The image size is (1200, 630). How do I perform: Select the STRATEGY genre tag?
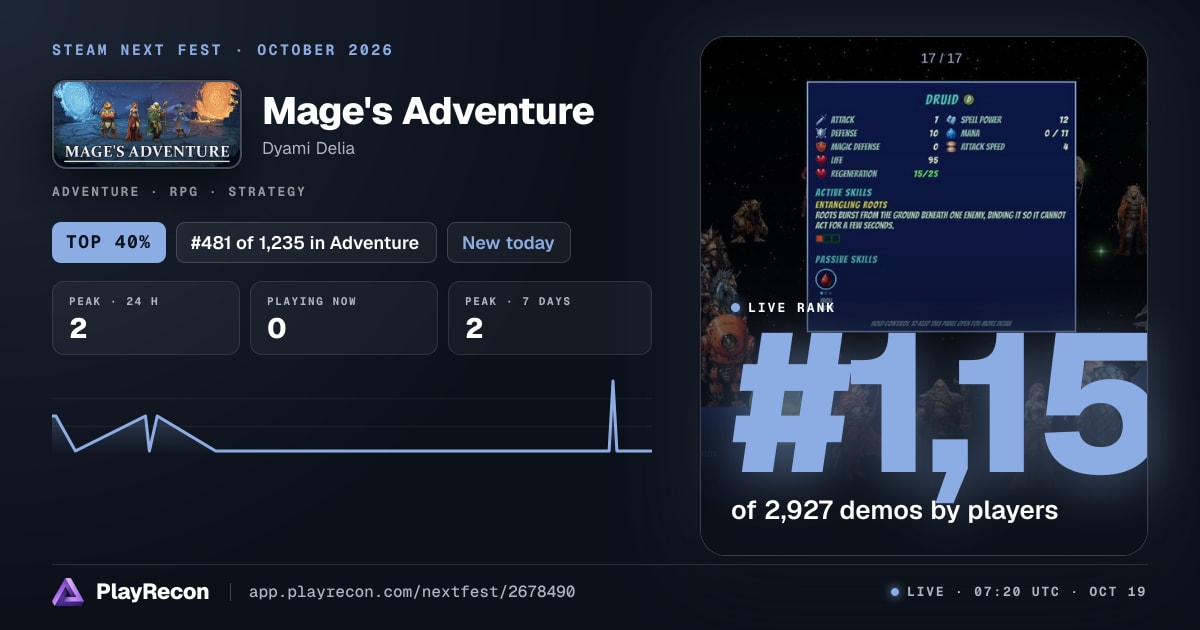click(x=267, y=191)
